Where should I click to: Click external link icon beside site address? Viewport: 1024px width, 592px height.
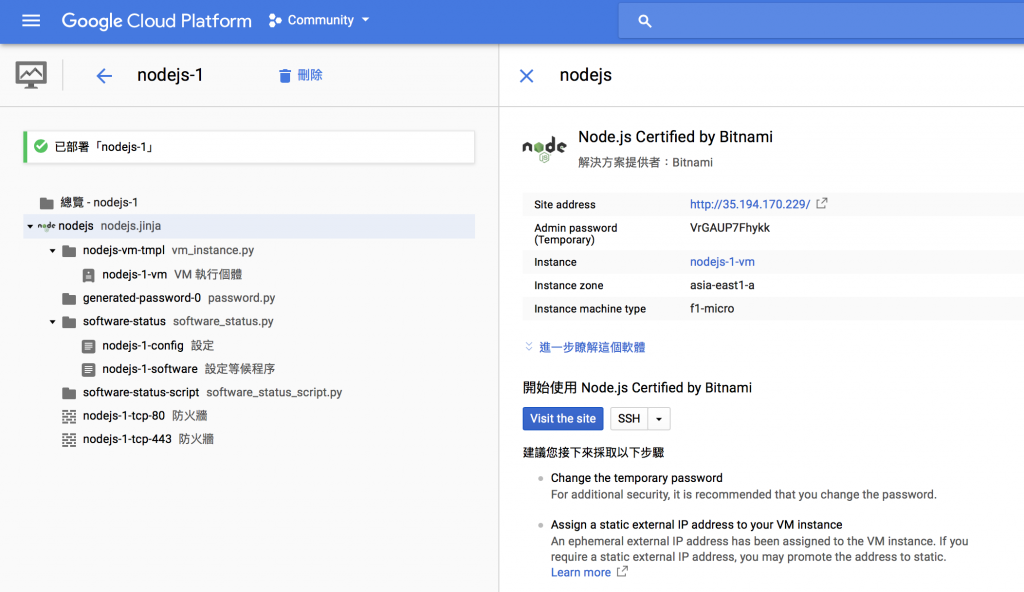pyautogui.click(x=822, y=203)
